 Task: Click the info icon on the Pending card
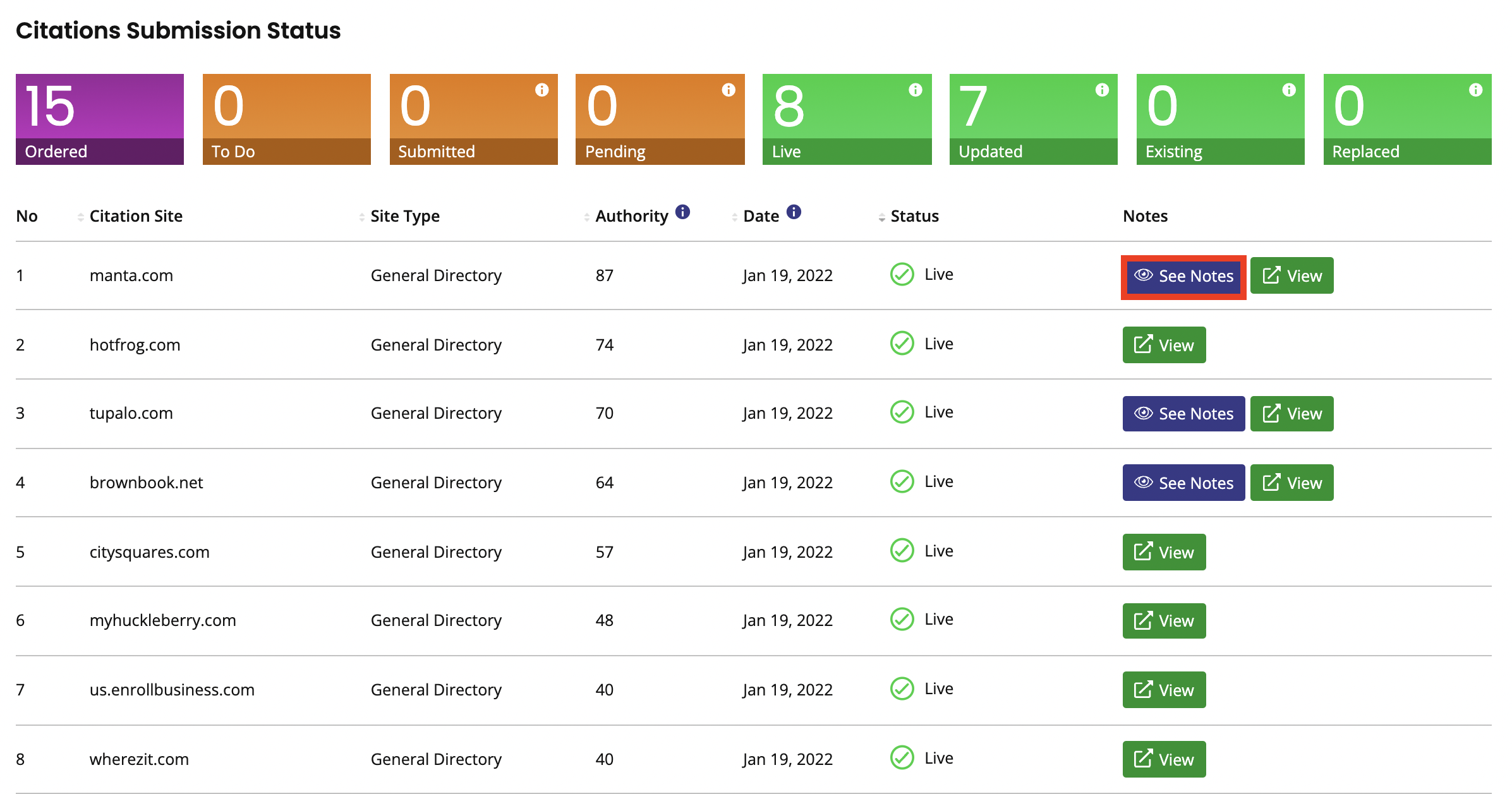click(x=729, y=90)
